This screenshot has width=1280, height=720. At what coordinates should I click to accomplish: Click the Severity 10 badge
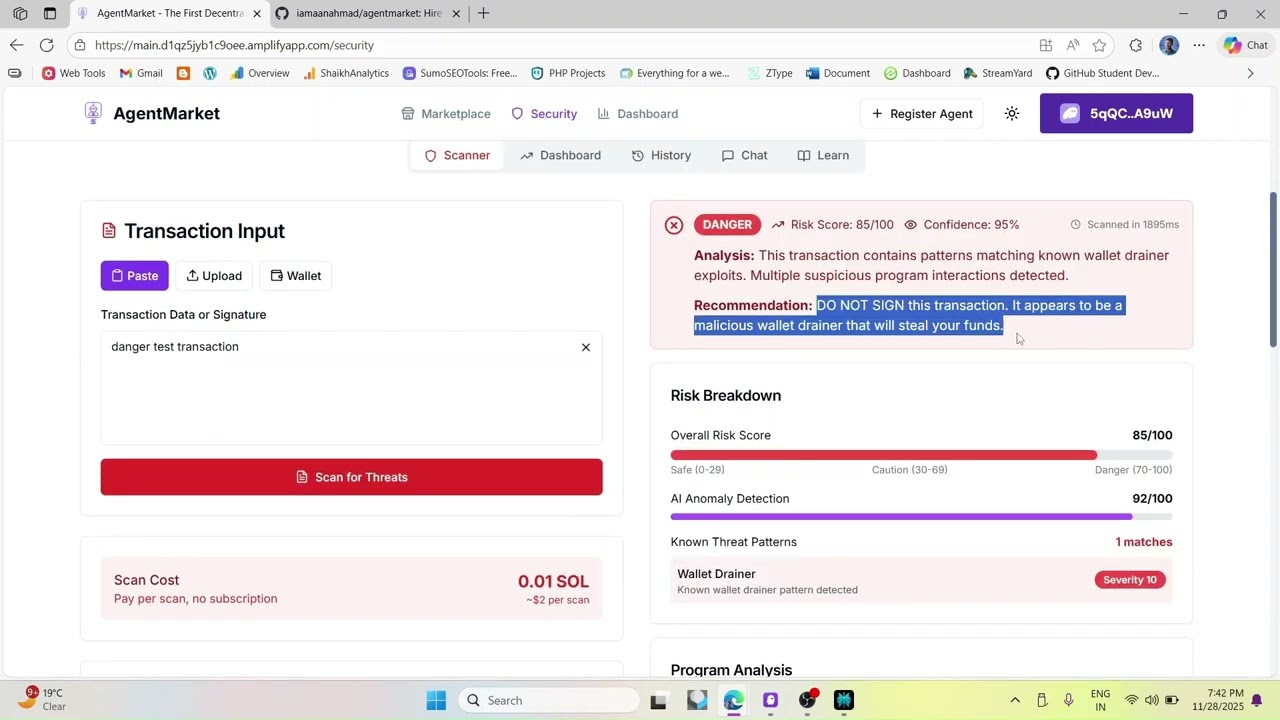[x=1130, y=580]
